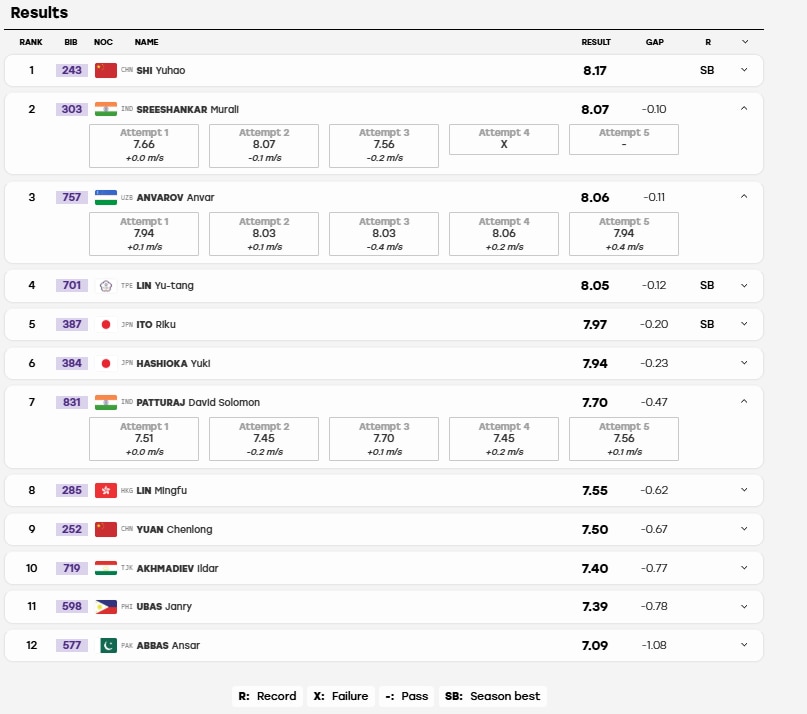Click the result 8.17 for SHI Yuhao
The width and height of the screenshot is (807, 714).
[x=594, y=71]
